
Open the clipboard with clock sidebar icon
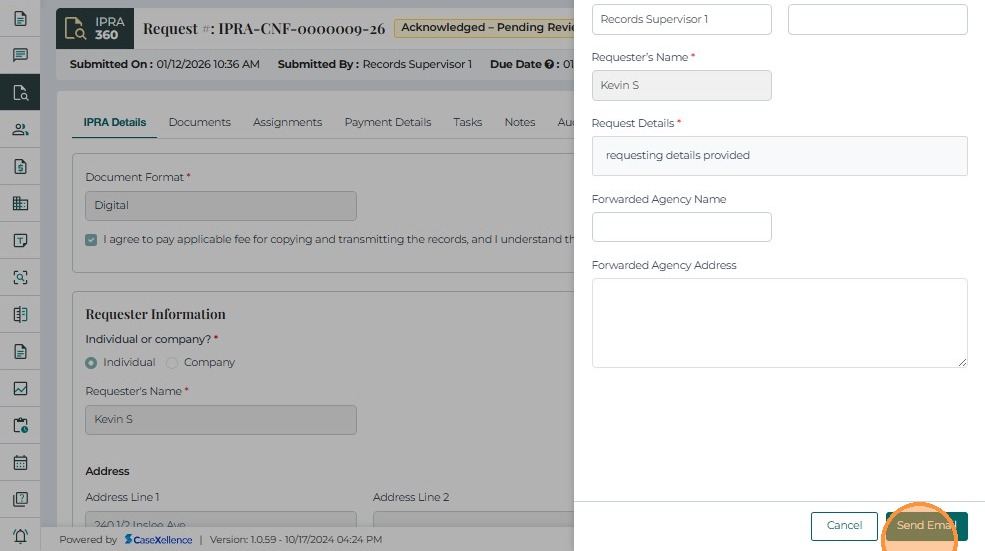tap(20, 425)
